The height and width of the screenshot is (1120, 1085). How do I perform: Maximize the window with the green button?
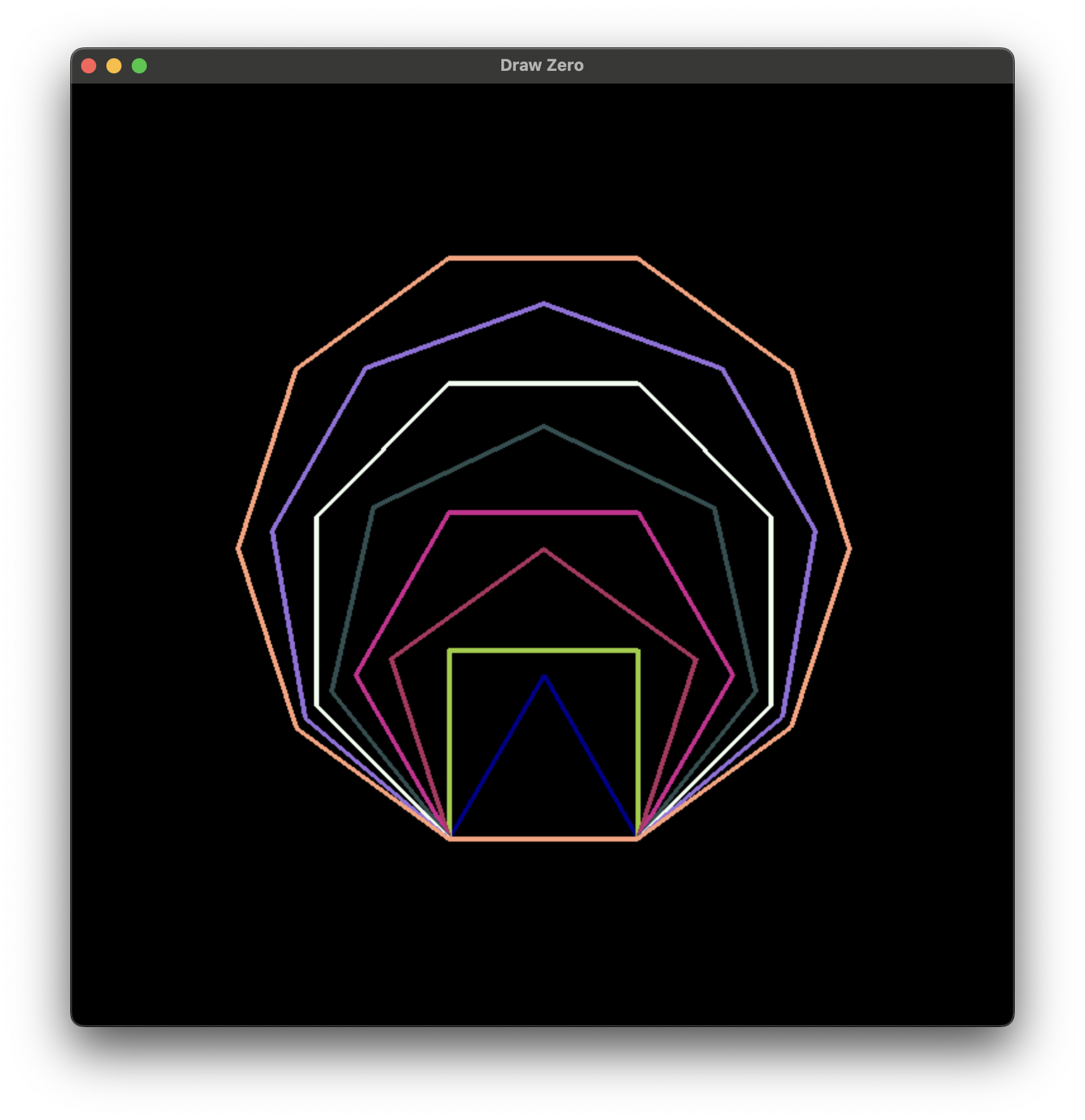coord(139,66)
